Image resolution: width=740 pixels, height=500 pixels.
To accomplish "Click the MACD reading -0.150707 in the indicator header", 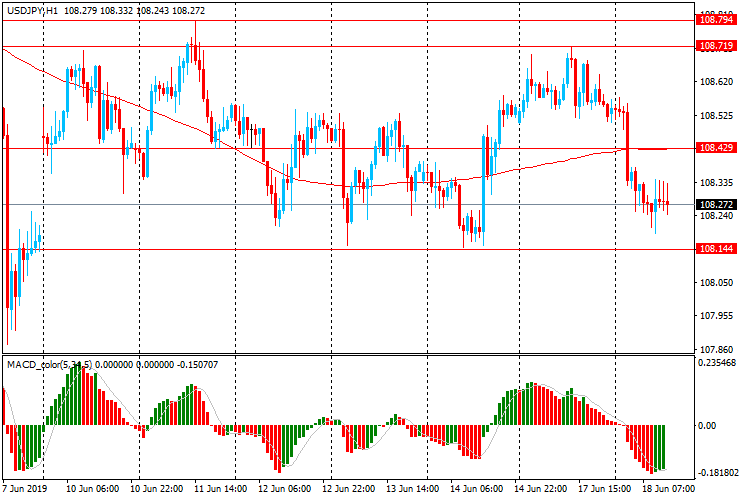I will point(197,364).
